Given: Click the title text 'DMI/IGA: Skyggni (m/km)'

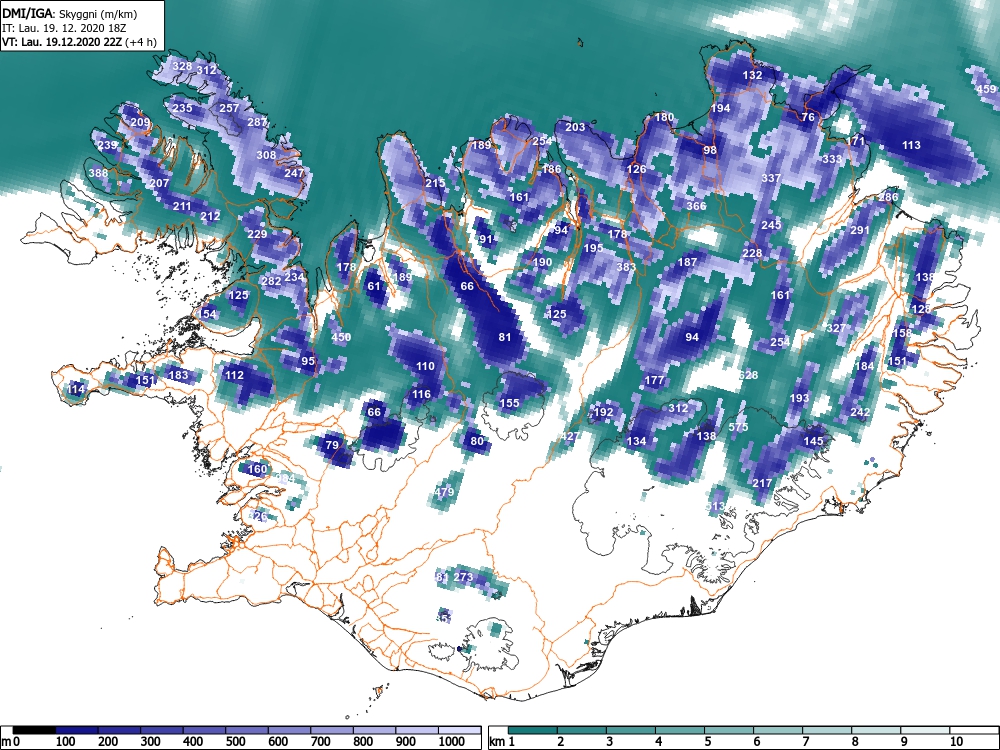Looking at the screenshot, I should 70,13.
